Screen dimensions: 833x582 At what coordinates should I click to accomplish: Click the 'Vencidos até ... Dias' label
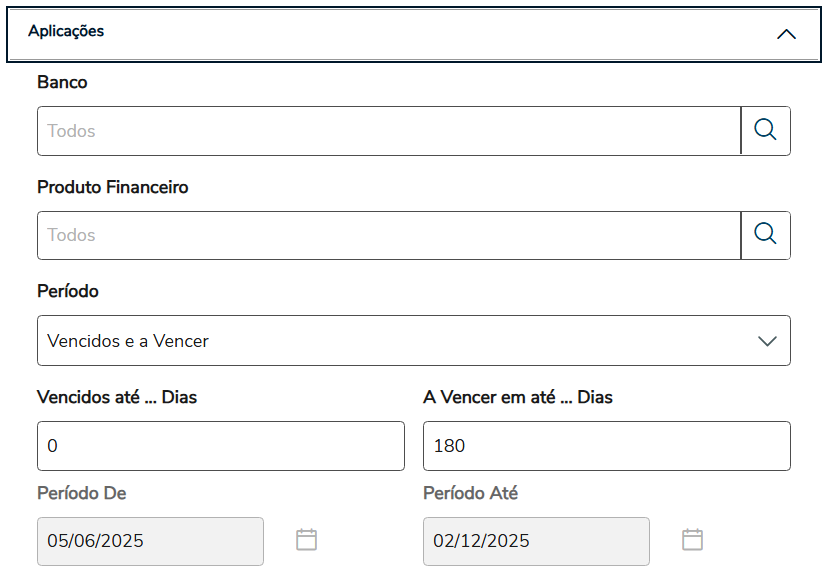pyautogui.click(x=117, y=397)
